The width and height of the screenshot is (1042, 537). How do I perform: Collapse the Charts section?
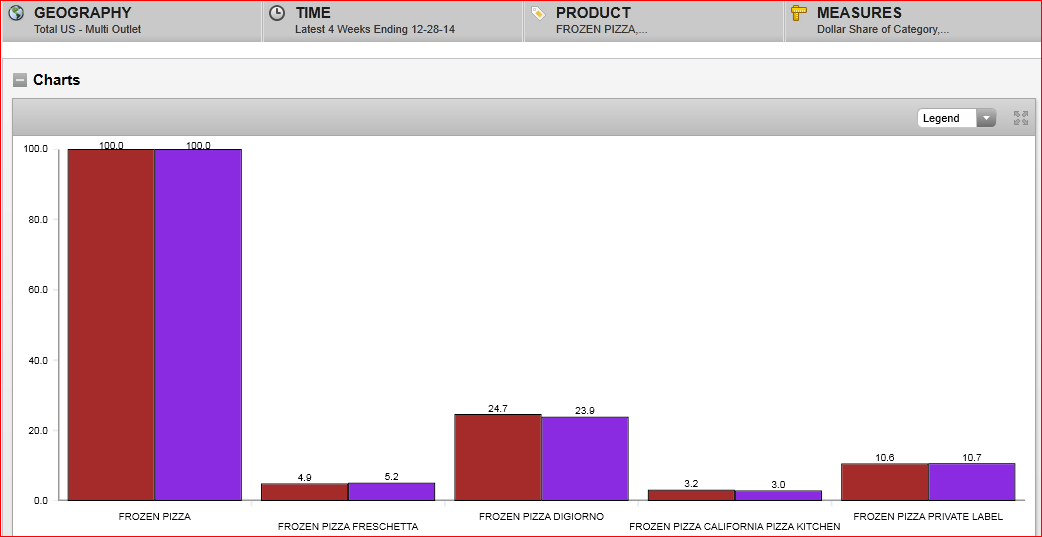pyautogui.click(x=20, y=80)
